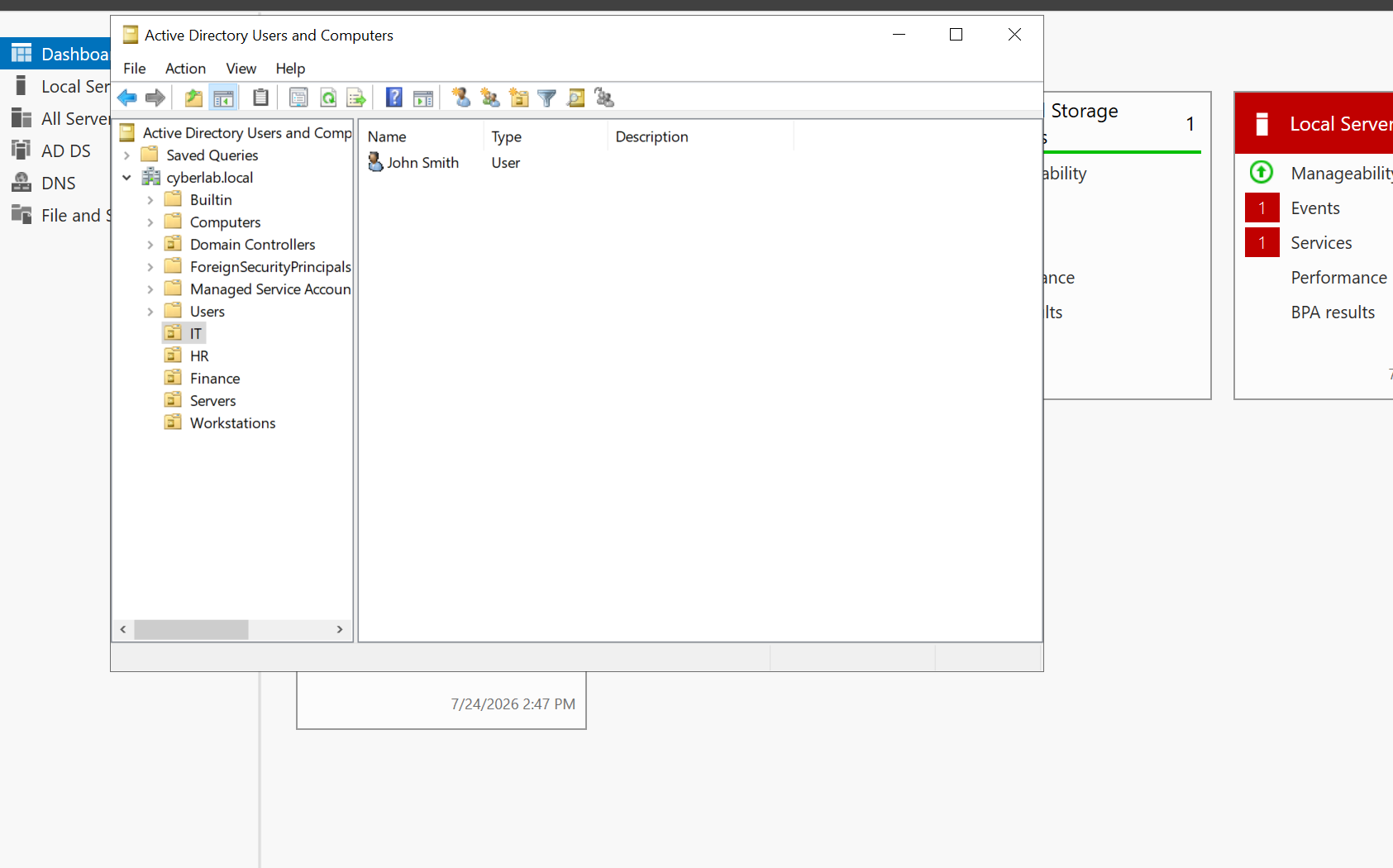Select the cyberlab.local domain
This screenshot has height=868, width=1393.
click(210, 178)
